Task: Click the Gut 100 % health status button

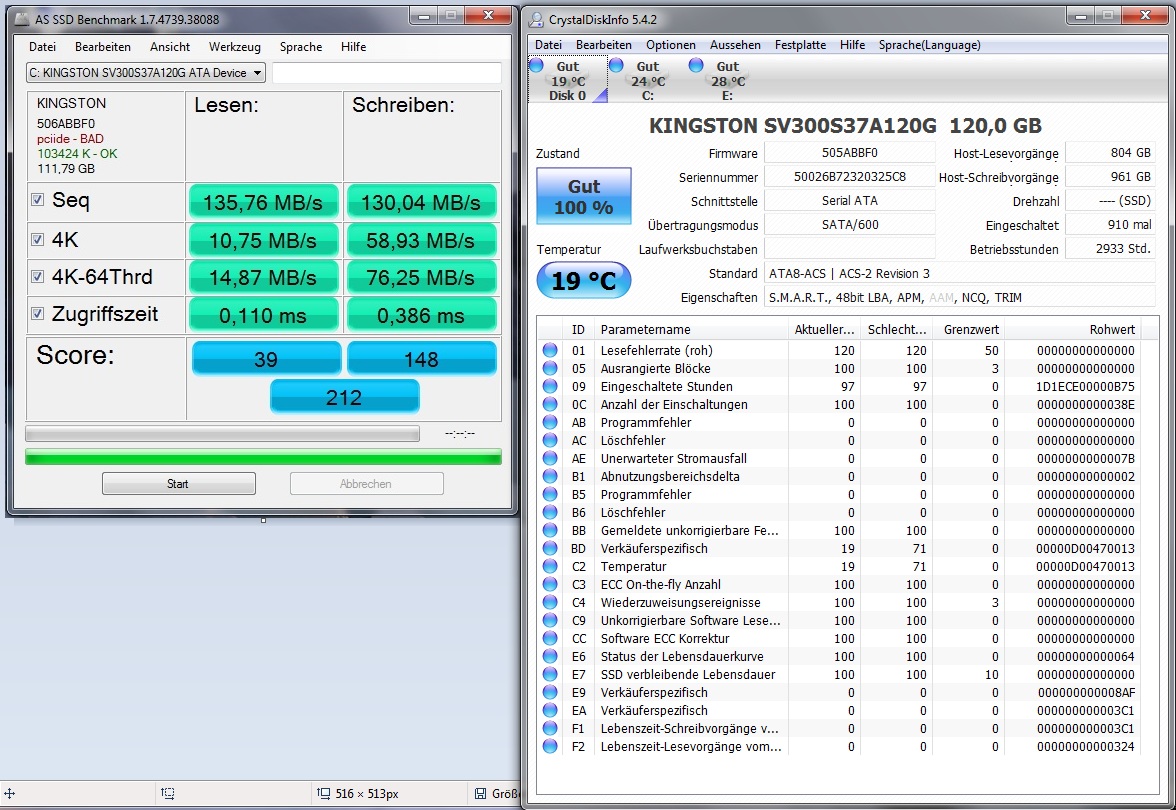Action: (584, 196)
